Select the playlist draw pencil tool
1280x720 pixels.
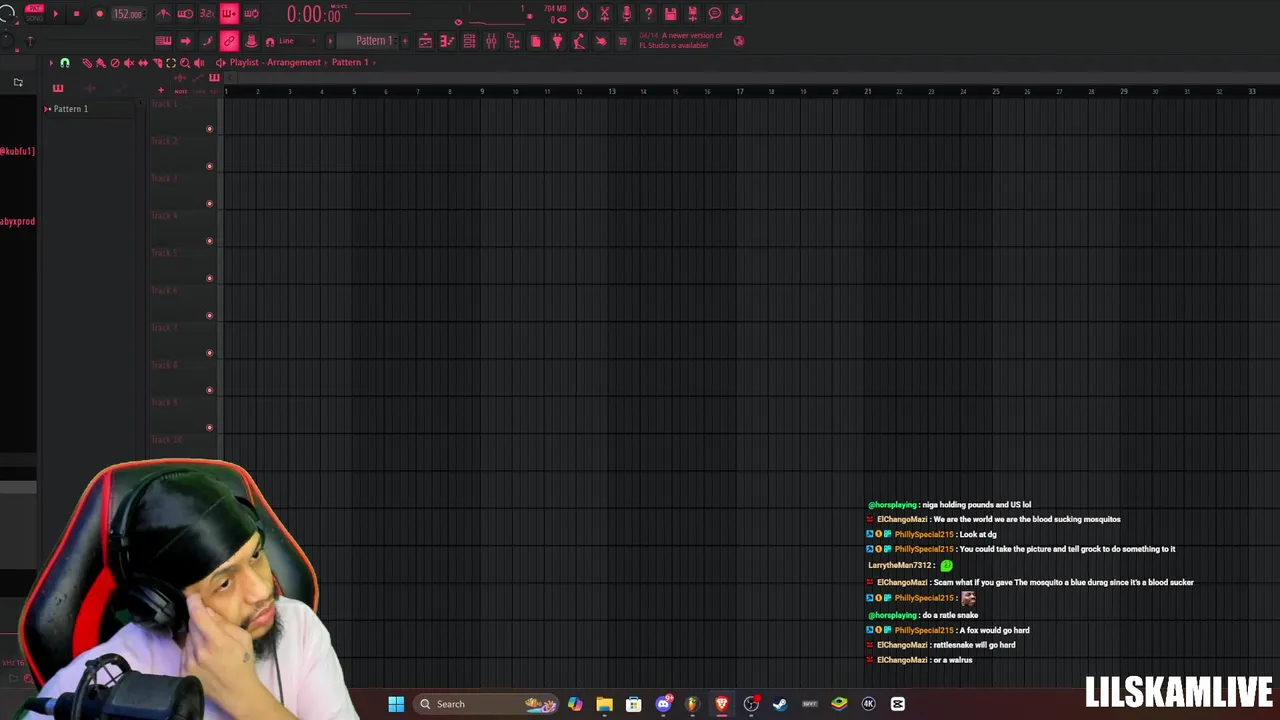point(87,63)
